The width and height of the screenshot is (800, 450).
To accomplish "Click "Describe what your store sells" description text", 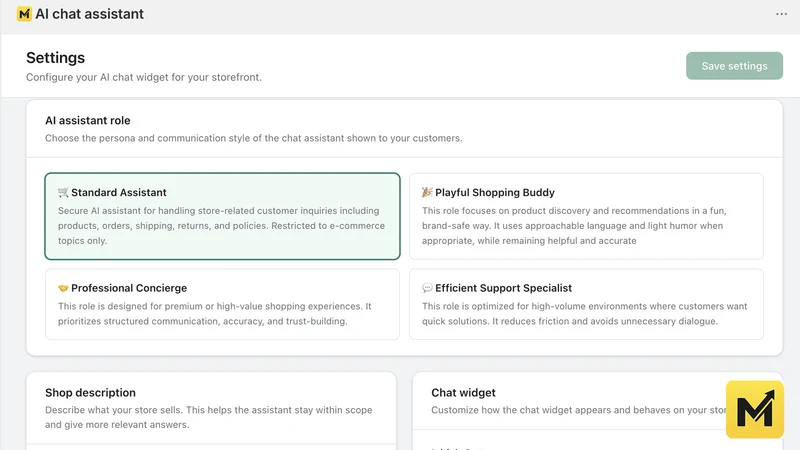I will (x=209, y=417).
